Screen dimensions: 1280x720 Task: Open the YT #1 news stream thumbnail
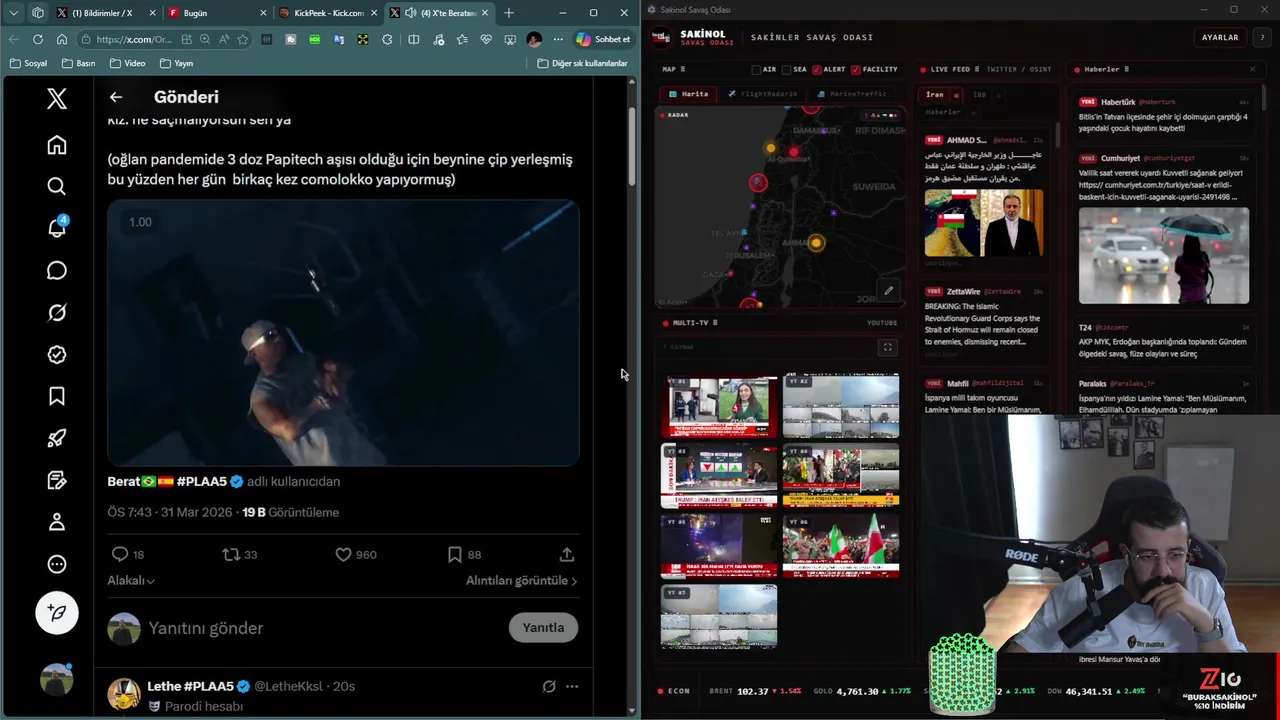(x=719, y=407)
